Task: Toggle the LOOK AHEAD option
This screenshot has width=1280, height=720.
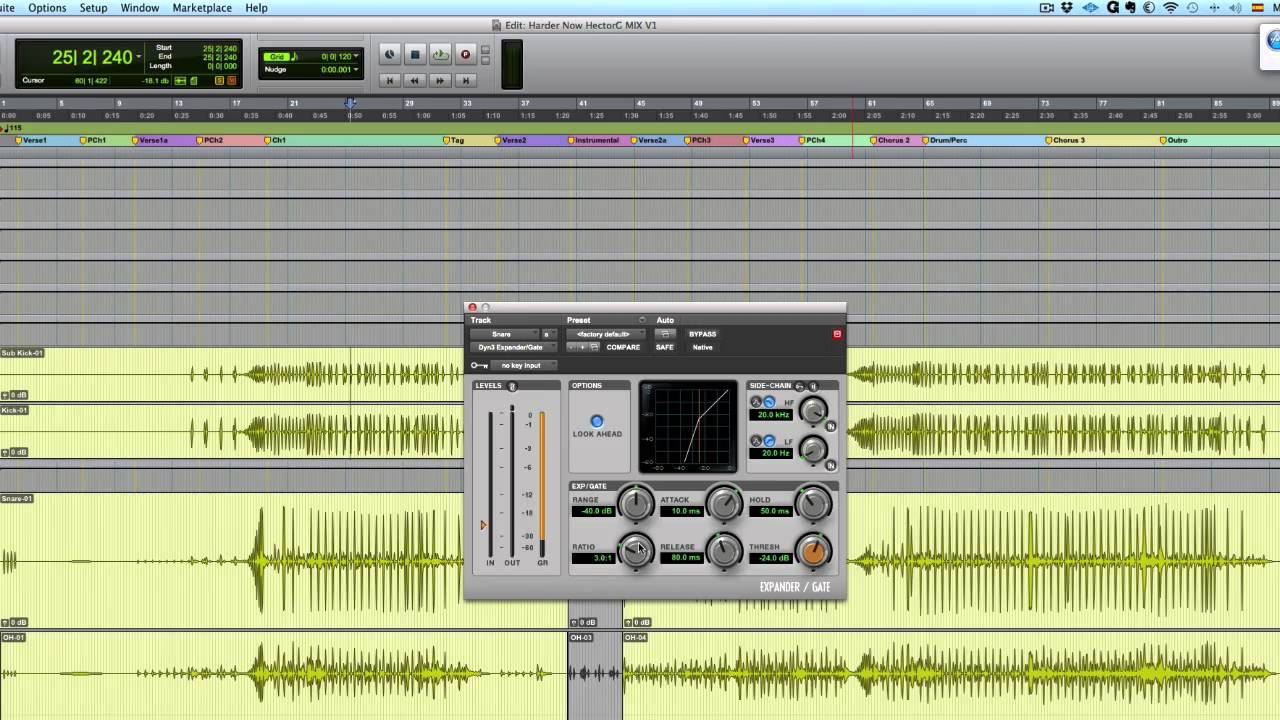Action: [597, 421]
